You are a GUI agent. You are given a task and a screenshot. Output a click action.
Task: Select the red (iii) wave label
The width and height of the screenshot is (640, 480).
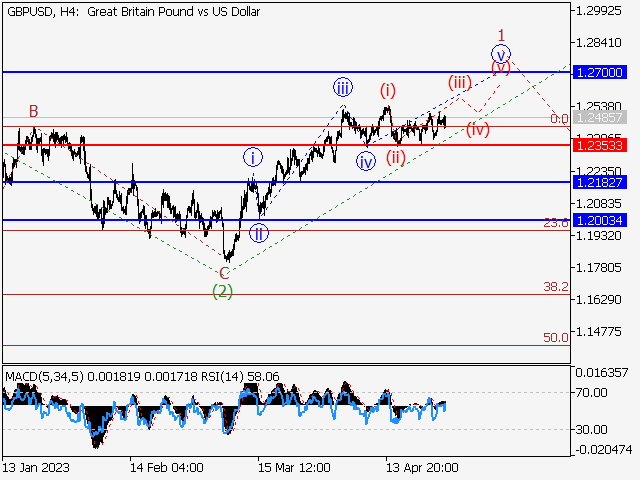[x=459, y=82]
